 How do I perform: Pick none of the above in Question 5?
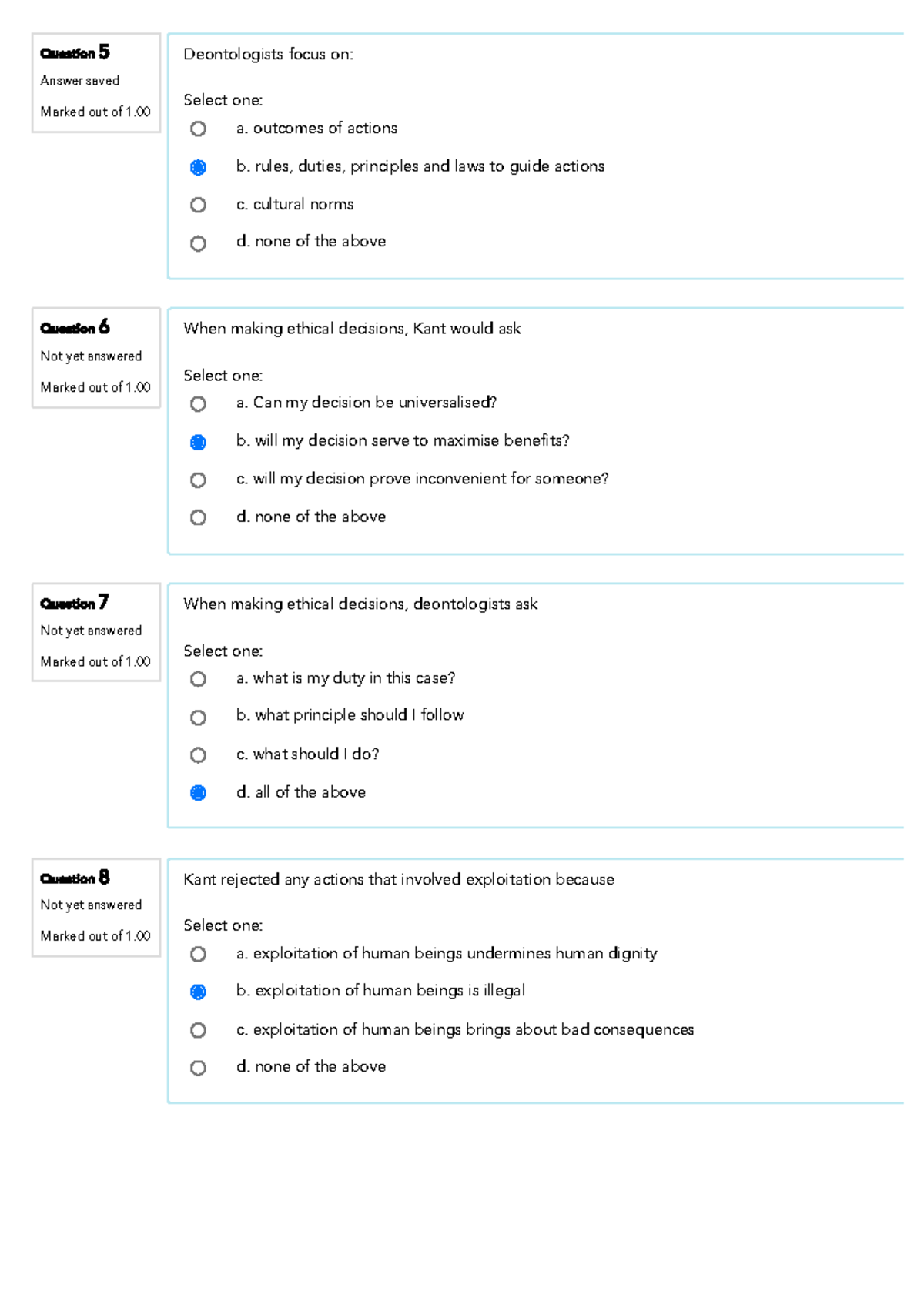(x=199, y=243)
